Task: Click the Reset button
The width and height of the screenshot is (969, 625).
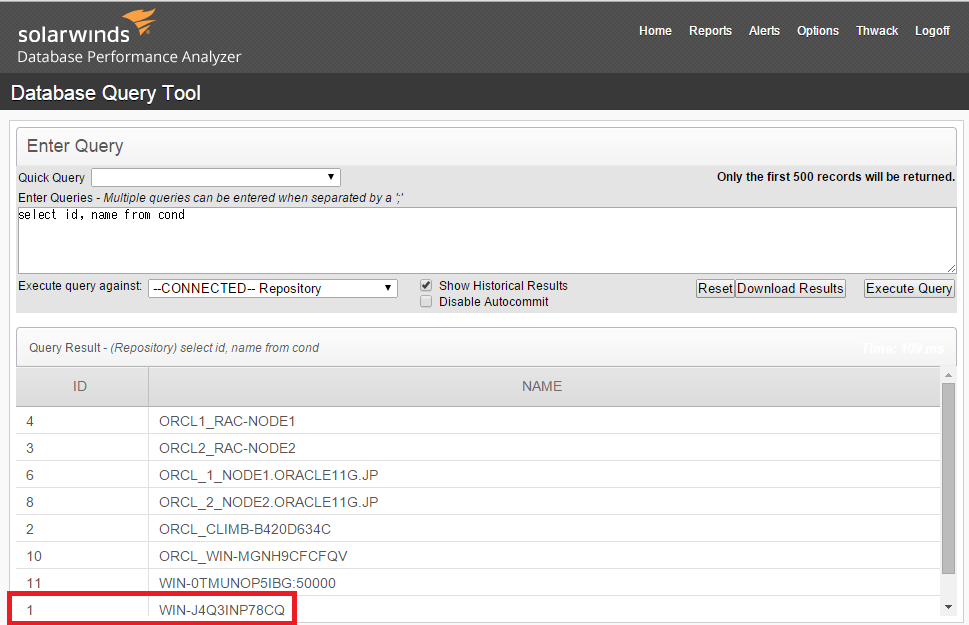Action: click(x=715, y=289)
